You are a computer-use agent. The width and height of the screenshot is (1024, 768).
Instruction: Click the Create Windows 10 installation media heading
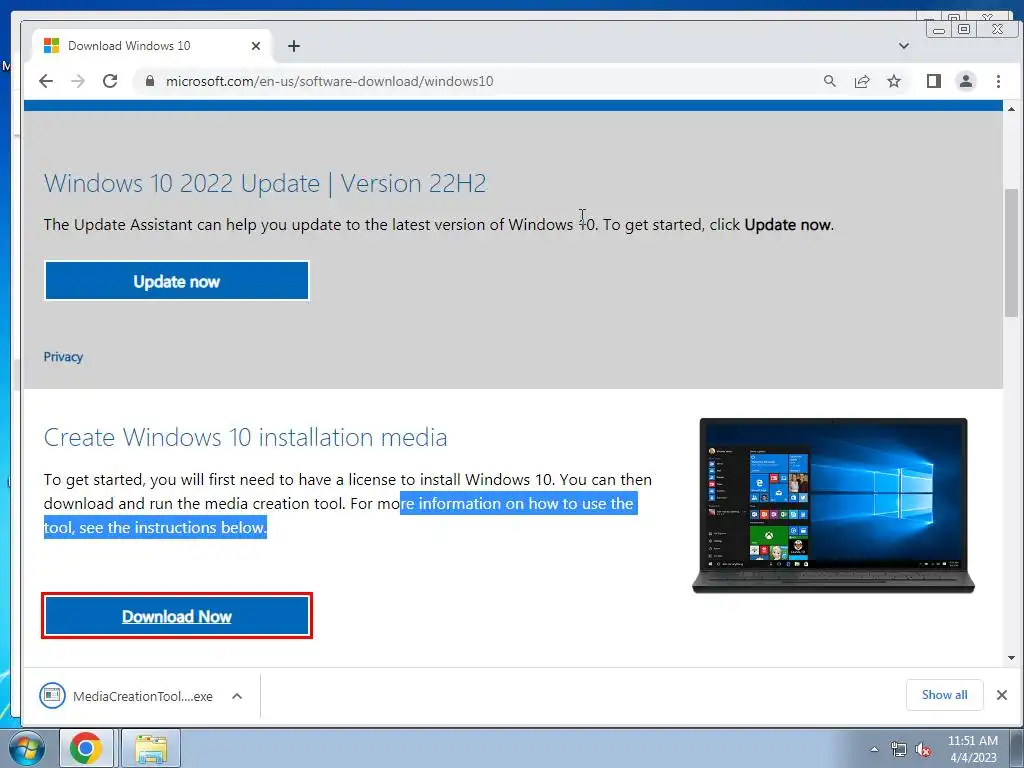[x=246, y=437]
